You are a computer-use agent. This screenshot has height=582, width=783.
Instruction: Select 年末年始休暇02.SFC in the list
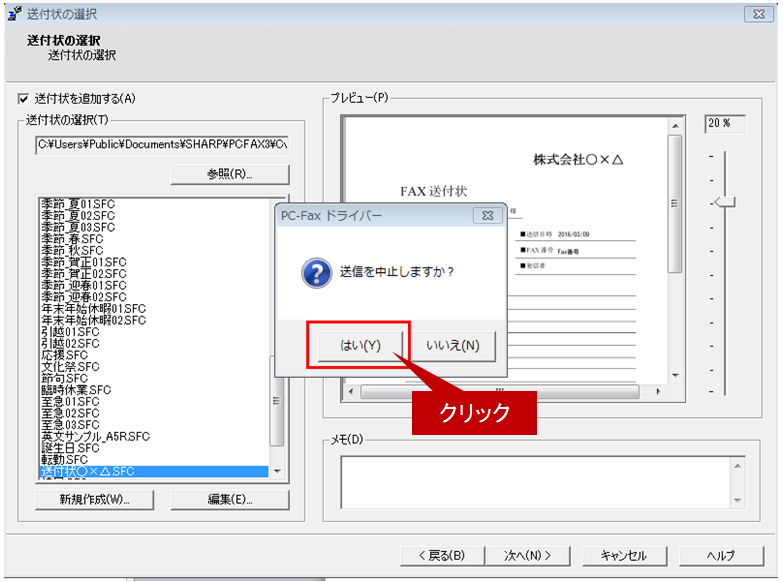(x=93, y=320)
